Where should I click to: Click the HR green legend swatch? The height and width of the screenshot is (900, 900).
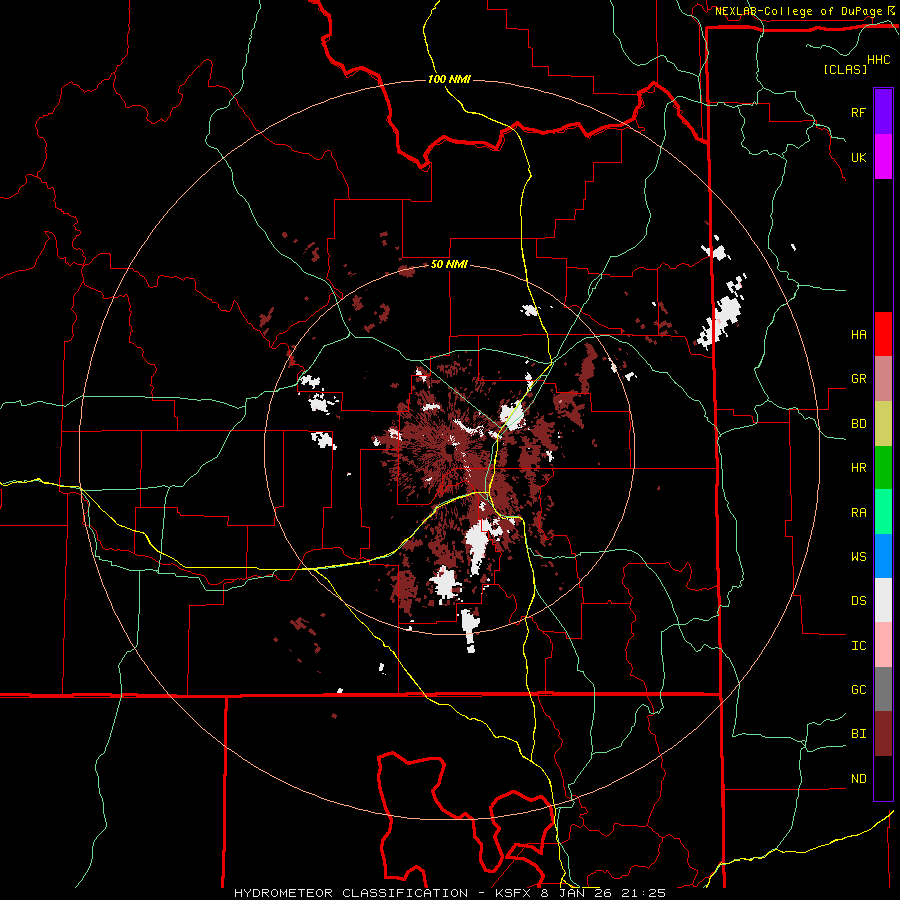coord(883,467)
